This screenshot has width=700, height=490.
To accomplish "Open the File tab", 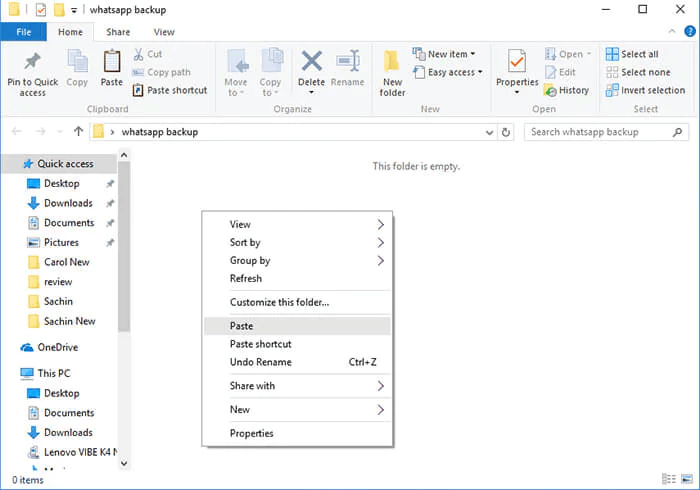I will pos(24,32).
